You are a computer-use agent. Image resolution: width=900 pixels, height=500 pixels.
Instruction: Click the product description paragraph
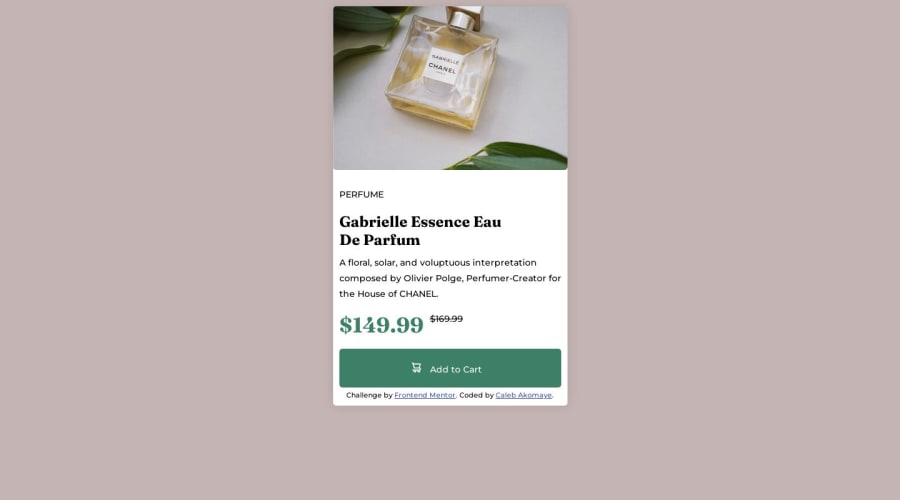pyautogui.click(x=450, y=278)
